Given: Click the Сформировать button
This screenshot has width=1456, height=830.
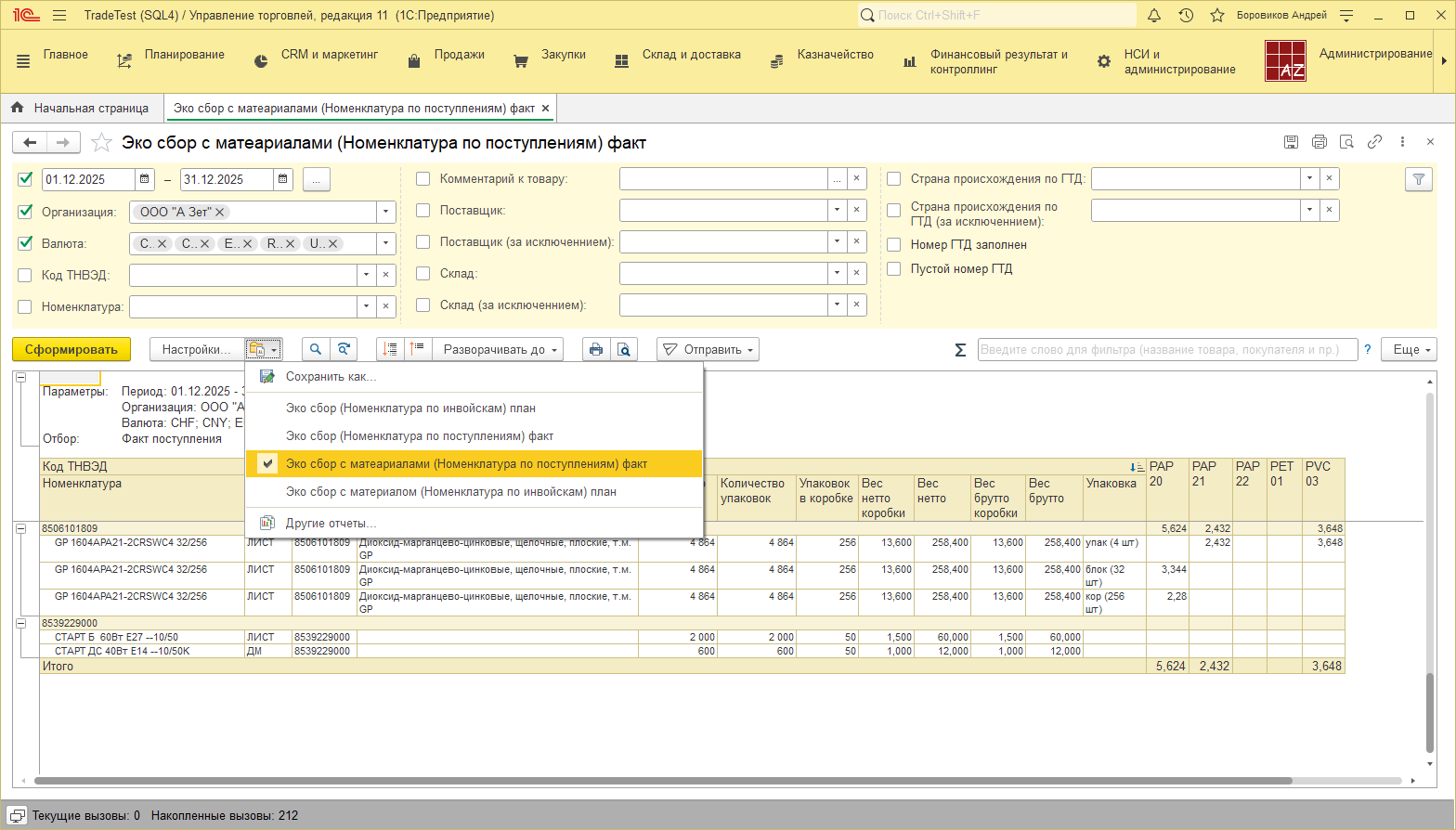Looking at the screenshot, I should tap(71, 350).
